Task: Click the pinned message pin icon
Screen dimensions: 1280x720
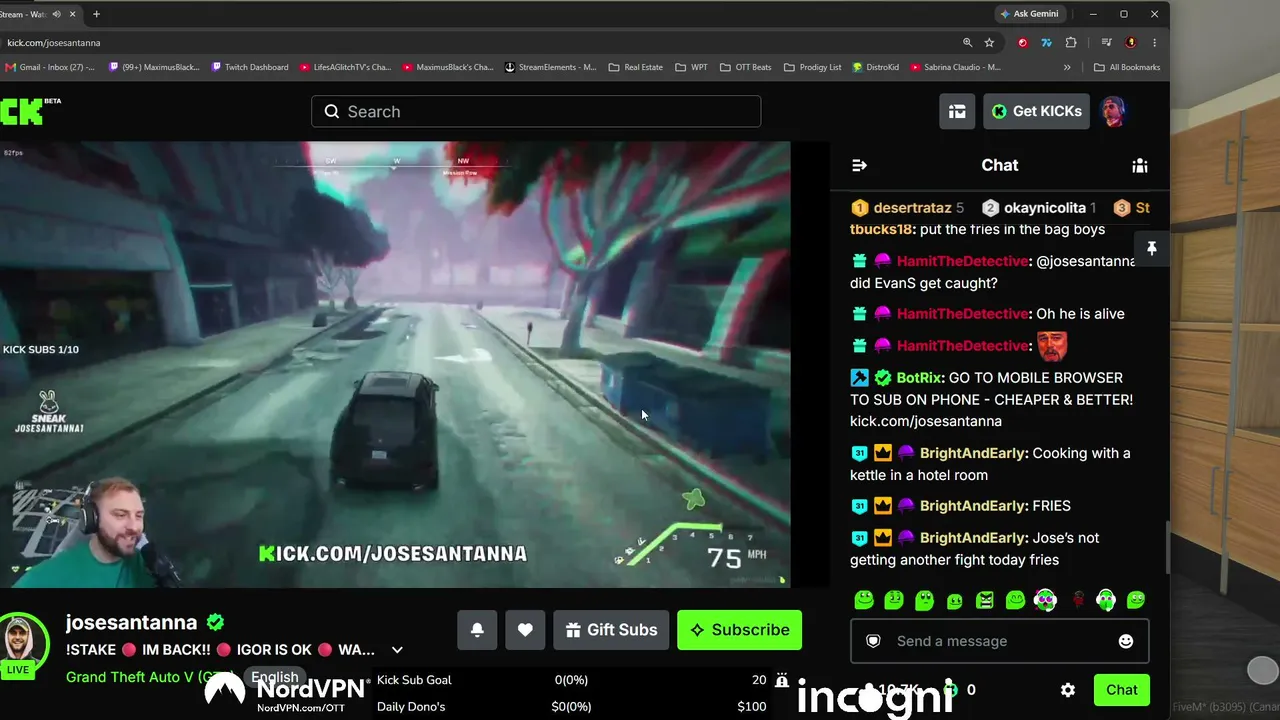Action: (1152, 248)
